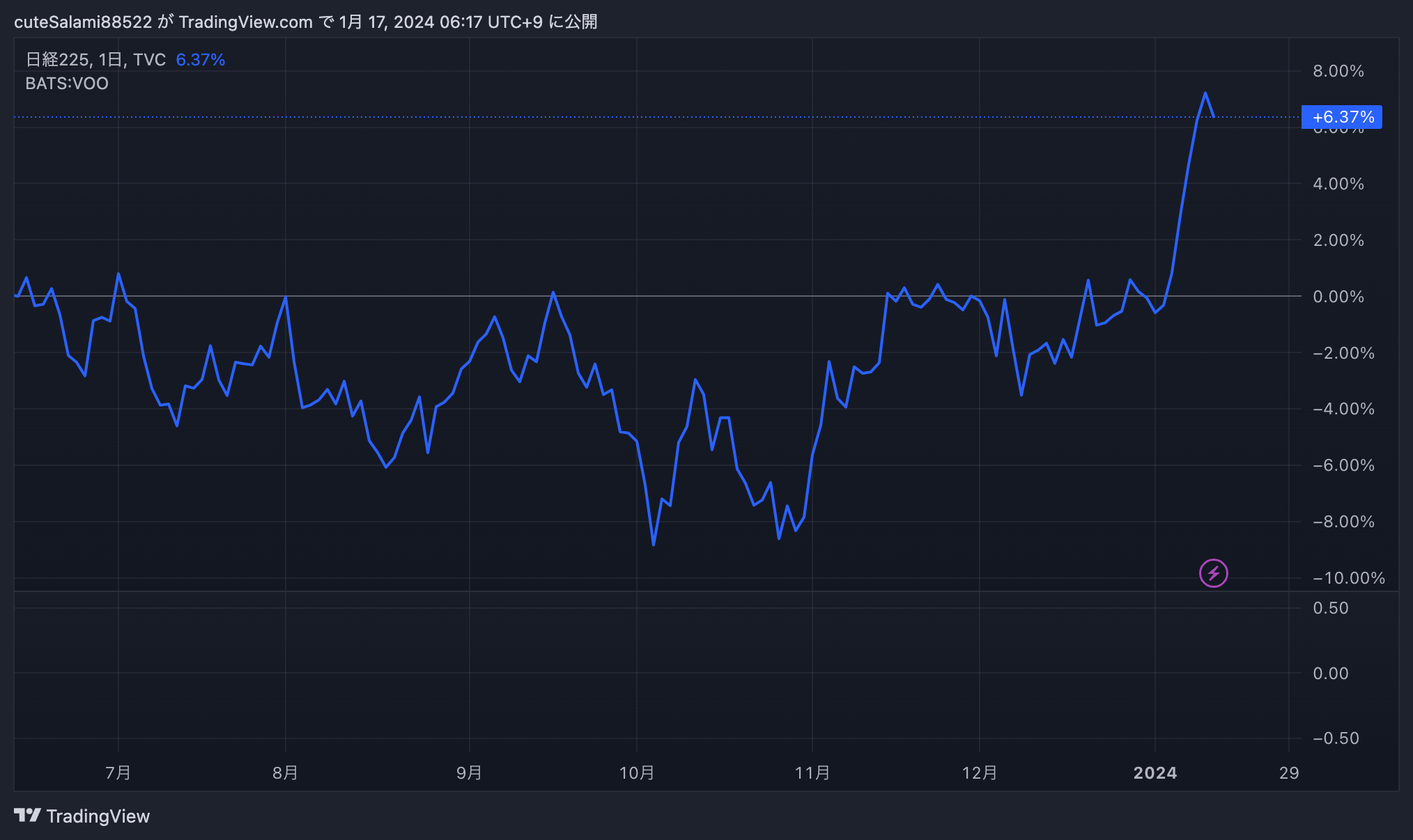Image resolution: width=1413 pixels, height=840 pixels.
Task: Click the 8.00% price scale label
Action: click(x=1338, y=71)
